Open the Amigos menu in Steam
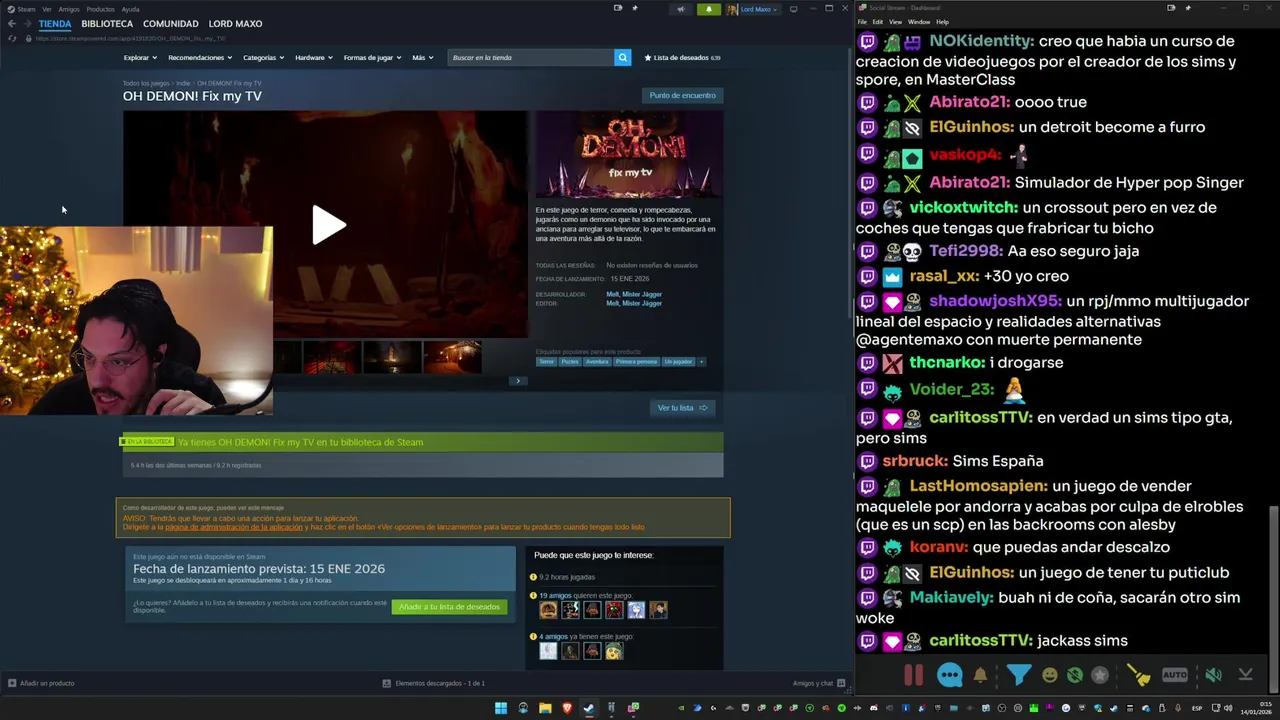The width and height of the screenshot is (1280, 720). tap(69, 9)
